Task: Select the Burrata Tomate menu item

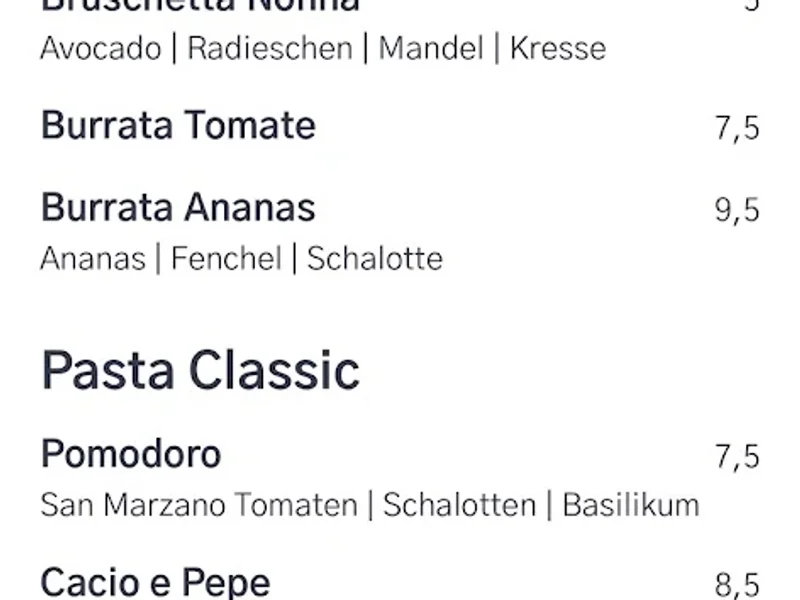Action: (x=178, y=126)
